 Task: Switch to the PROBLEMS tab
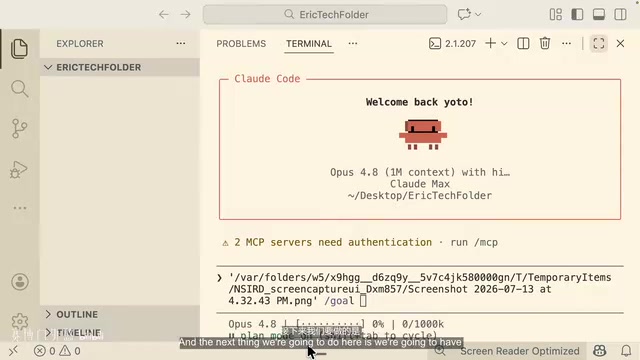click(x=241, y=44)
